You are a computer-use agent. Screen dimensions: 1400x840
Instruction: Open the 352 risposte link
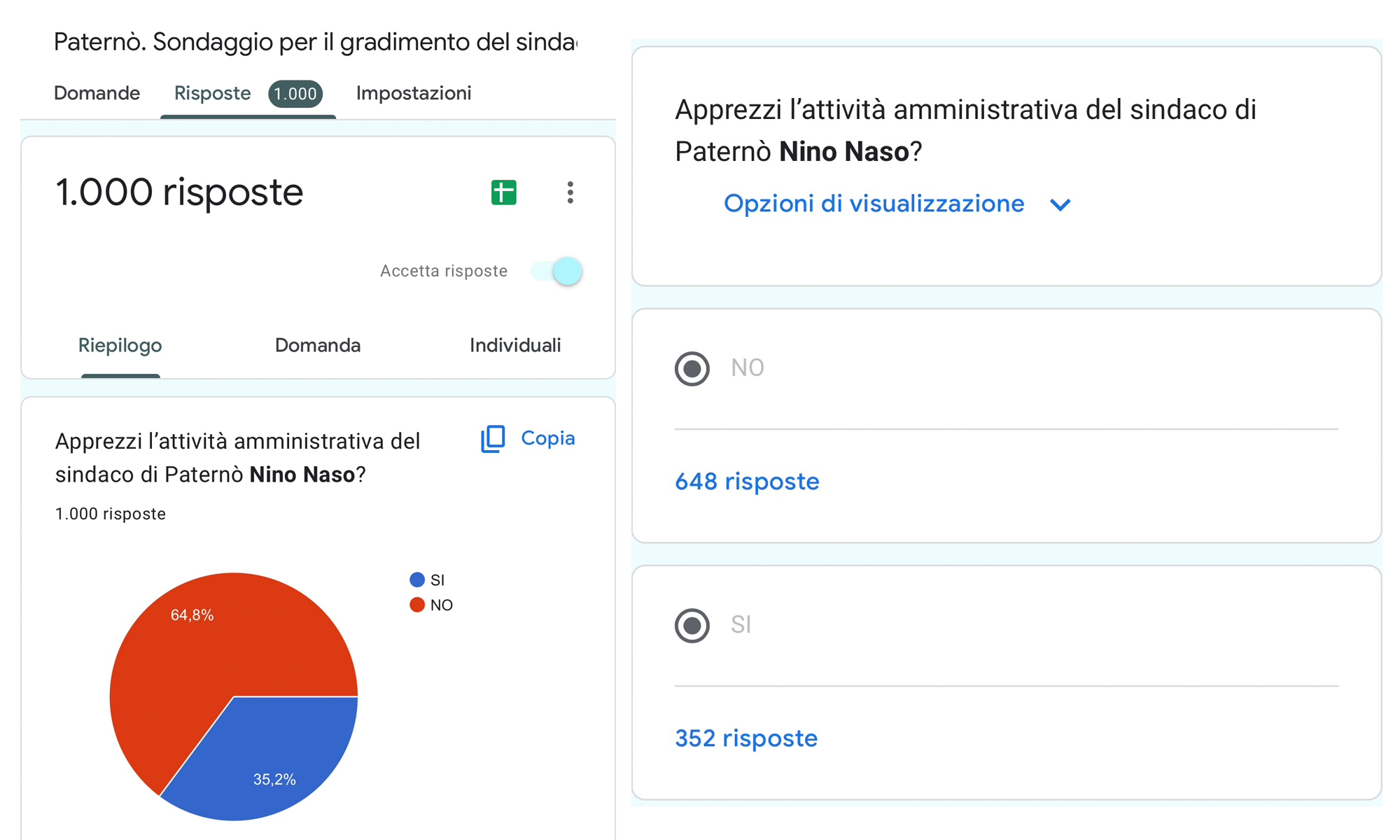[x=746, y=738]
